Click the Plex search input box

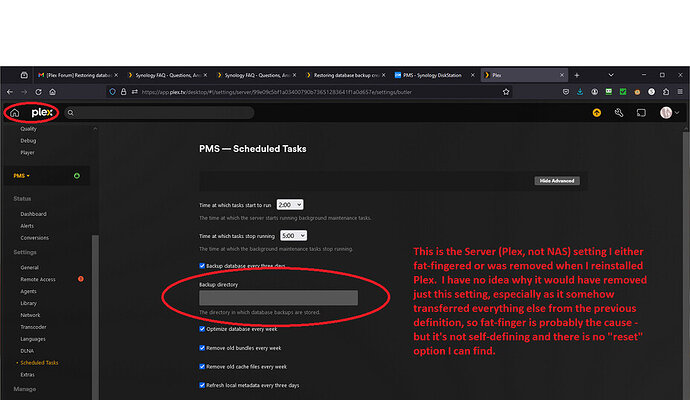coord(159,113)
